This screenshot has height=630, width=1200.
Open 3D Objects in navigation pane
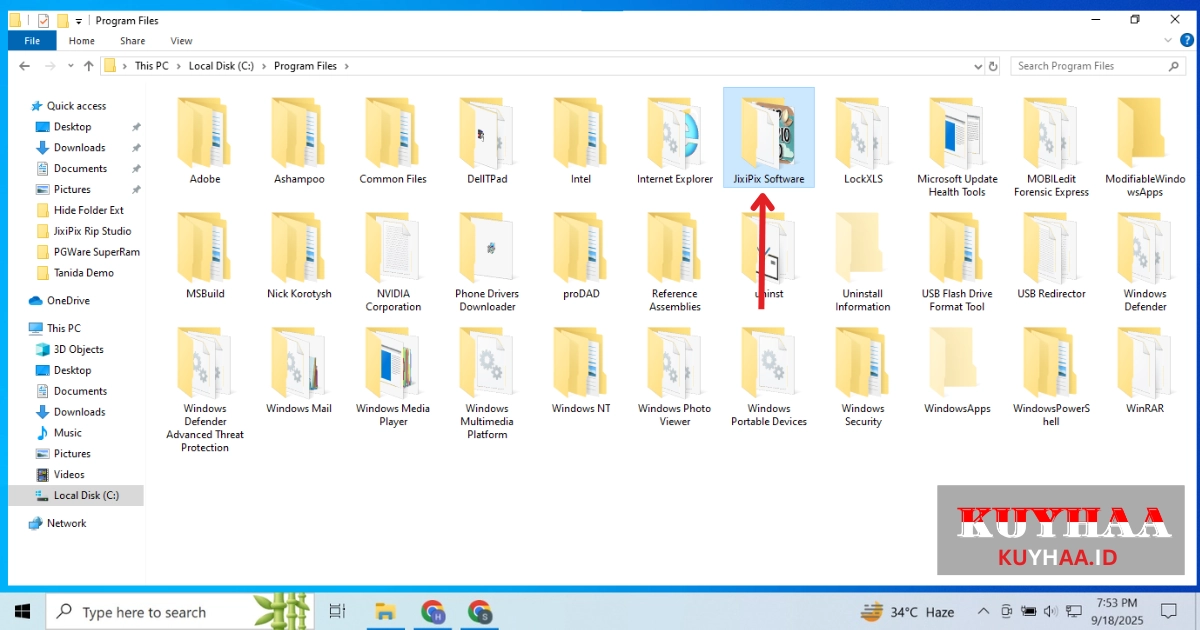coord(79,349)
